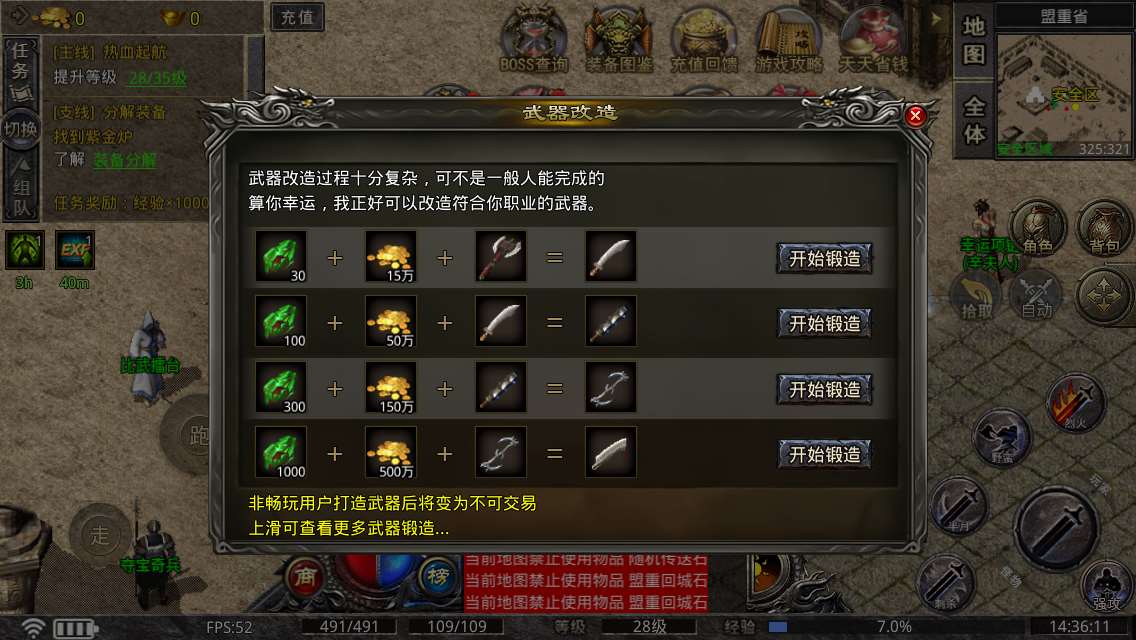The image size is (1136, 640).
Task: Open the BOSS查询 icon
Action: click(534, 38)
